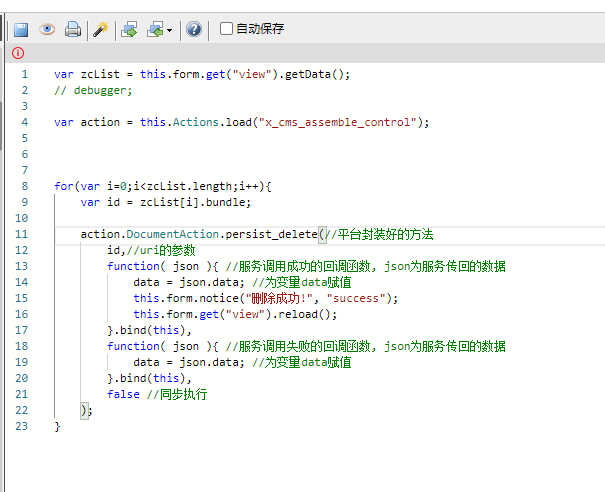The image size is (605, 492).
Task: Click line number 8 in the gutter
Action: [24, 186]
